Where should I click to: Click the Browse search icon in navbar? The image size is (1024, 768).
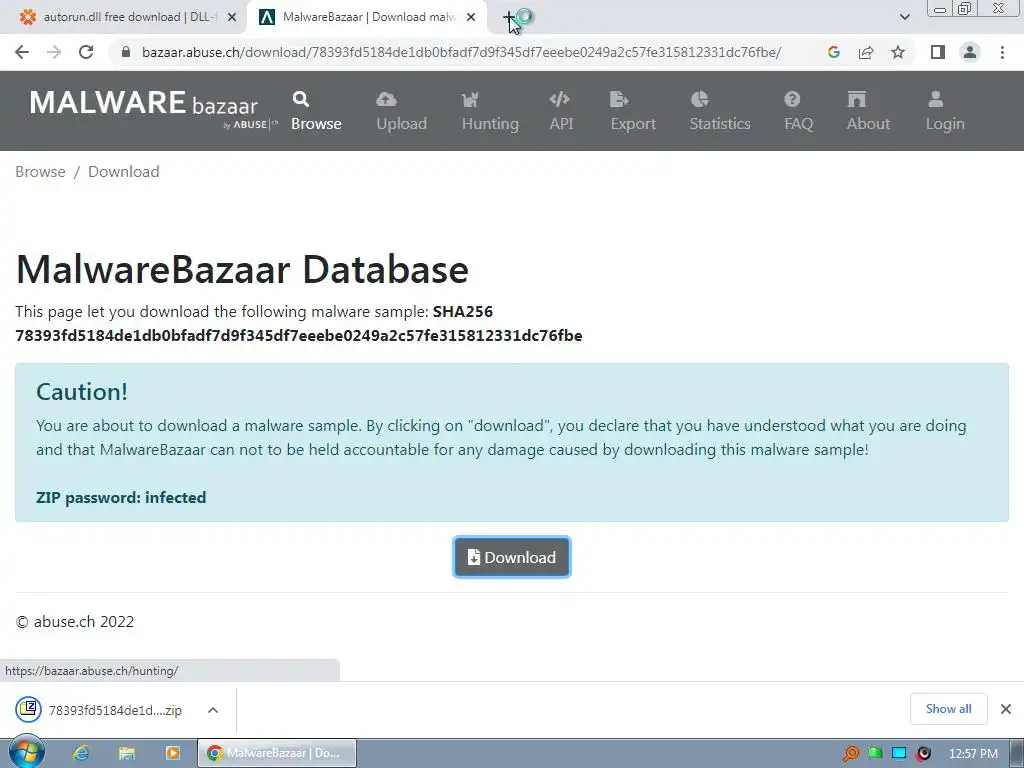300,99
